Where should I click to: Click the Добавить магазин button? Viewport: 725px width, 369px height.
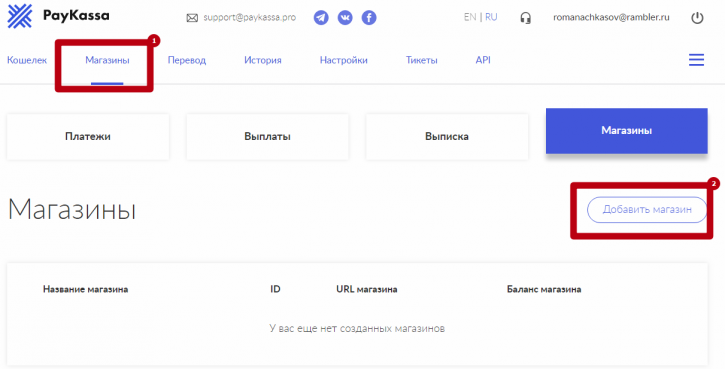(x=647, y=209)
